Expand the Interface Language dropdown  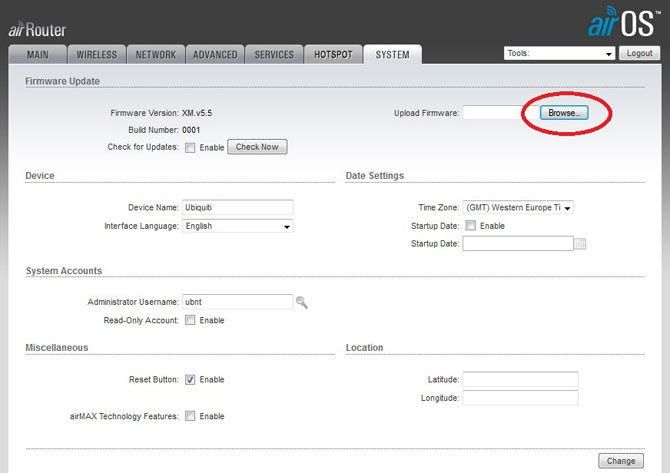(237, 226)
